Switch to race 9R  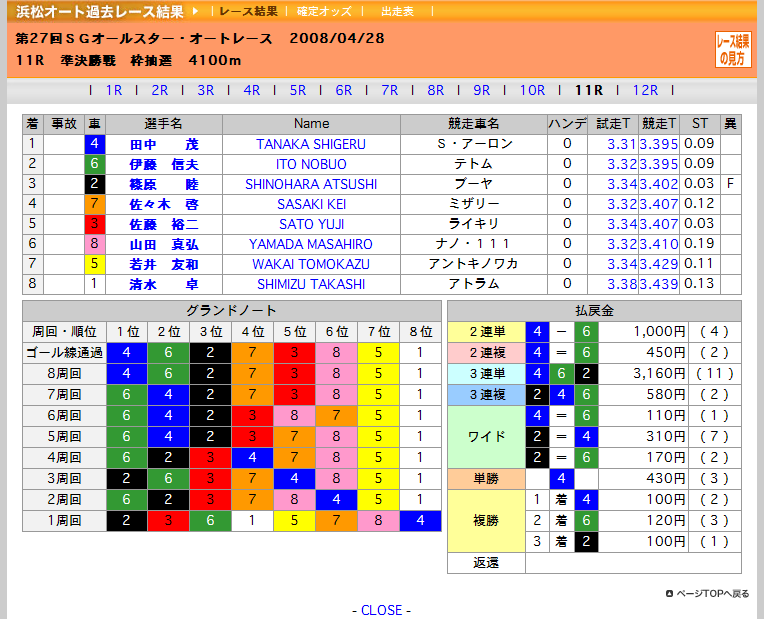click(481, 90)
